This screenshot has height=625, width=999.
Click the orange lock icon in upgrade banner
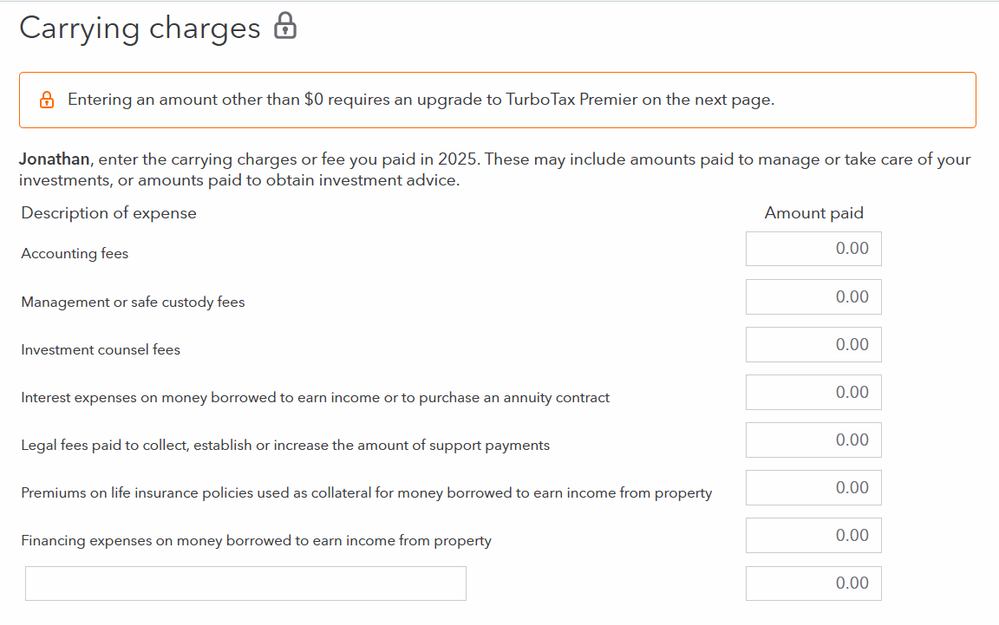[x=46, y=100]
